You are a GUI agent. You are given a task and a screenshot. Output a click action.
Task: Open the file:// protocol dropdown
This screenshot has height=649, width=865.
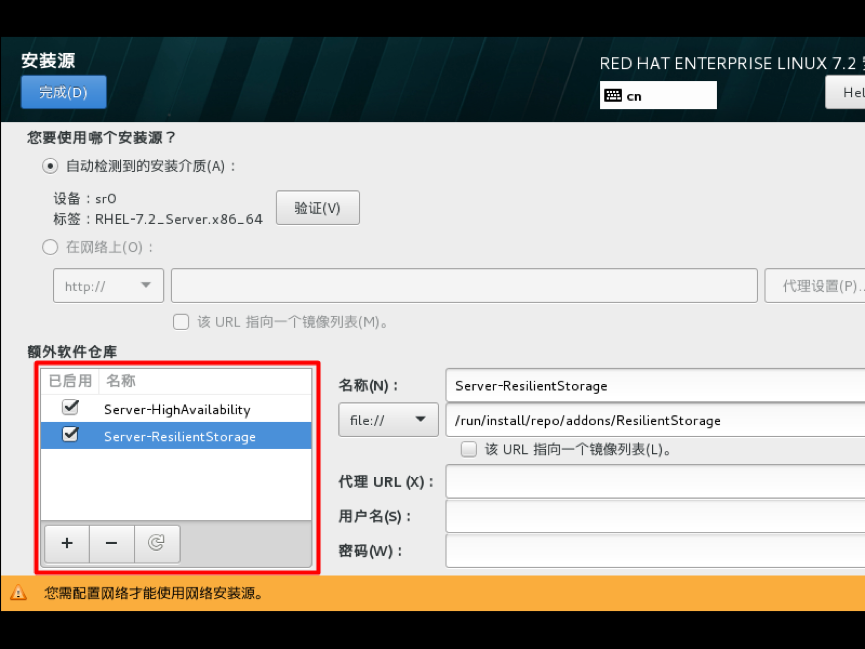(388, 420)
